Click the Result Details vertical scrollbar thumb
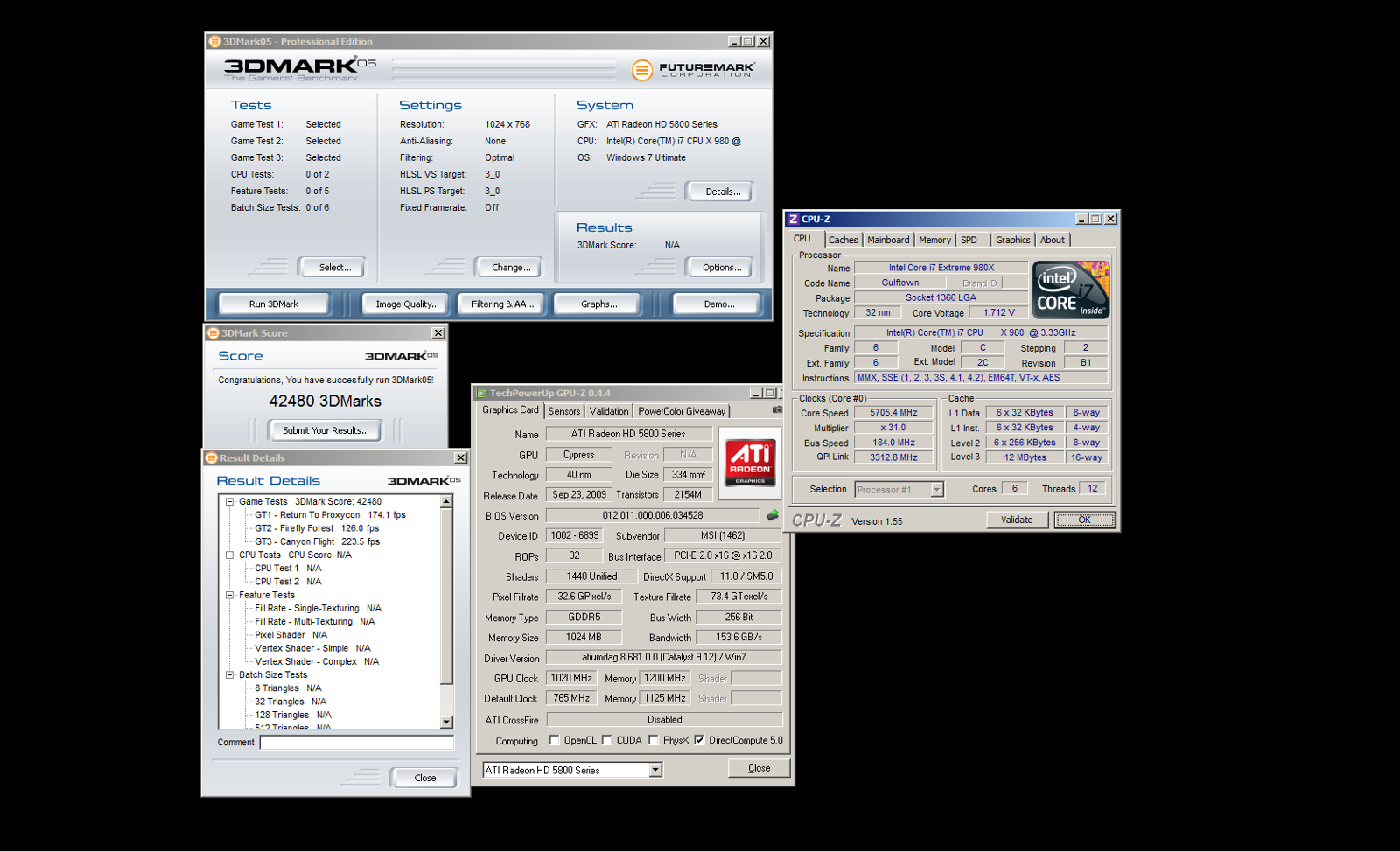 (446, 597)
